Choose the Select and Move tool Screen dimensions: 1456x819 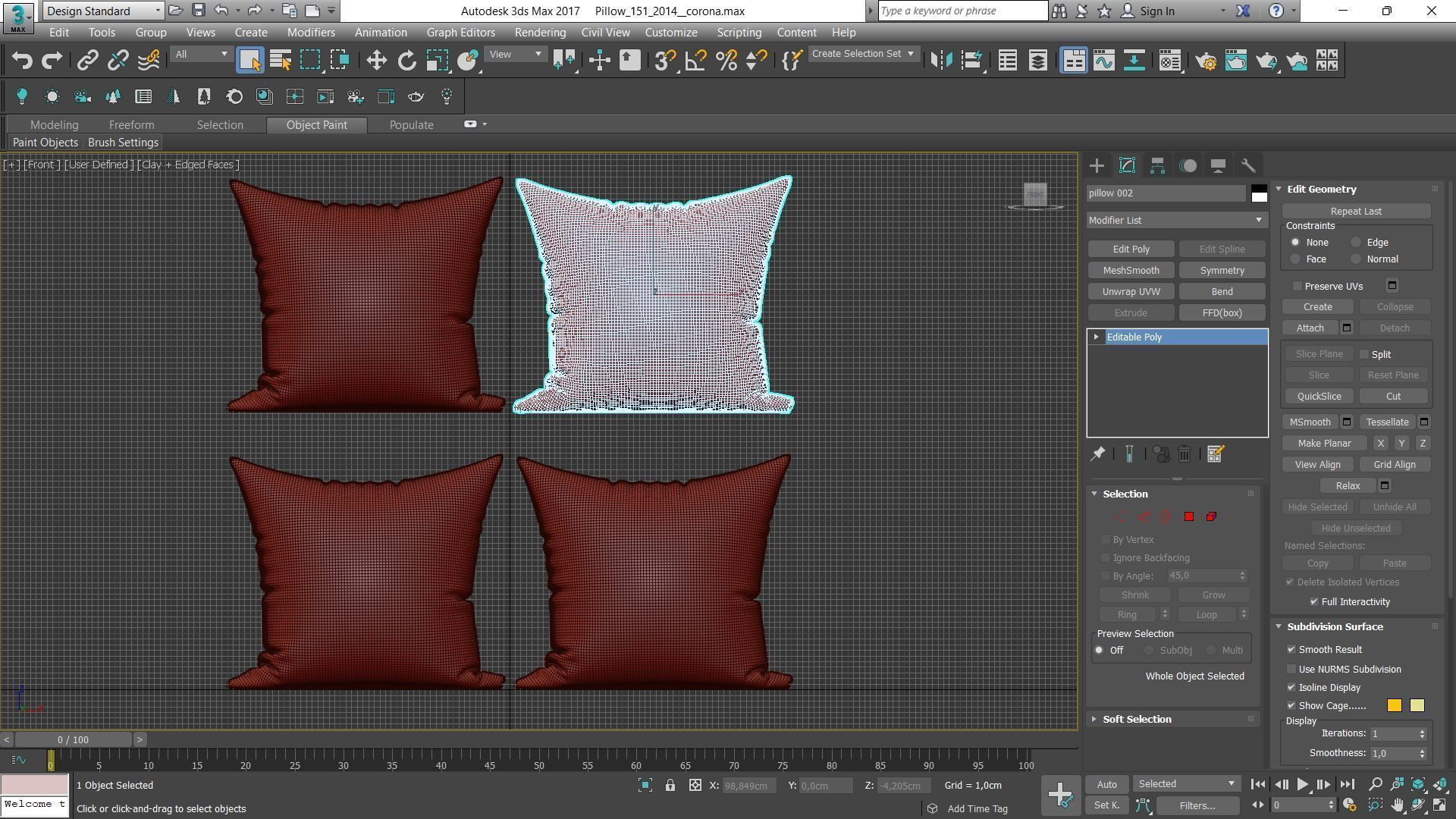[x=376, y=61]
